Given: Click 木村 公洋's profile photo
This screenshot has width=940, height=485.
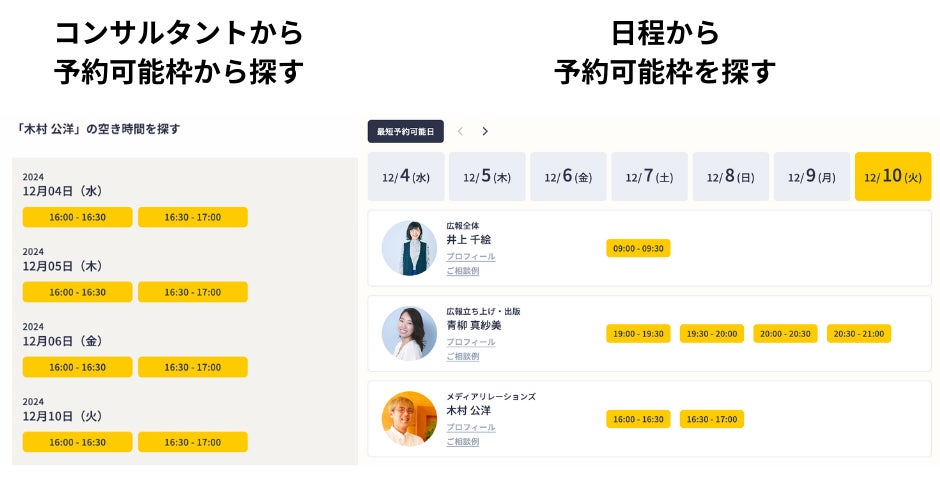Looking at the screenshot, I should tap(409, 418).
